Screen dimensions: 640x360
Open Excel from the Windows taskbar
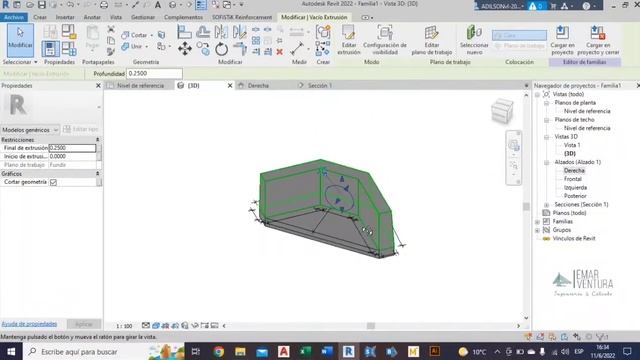coord(305,351)
